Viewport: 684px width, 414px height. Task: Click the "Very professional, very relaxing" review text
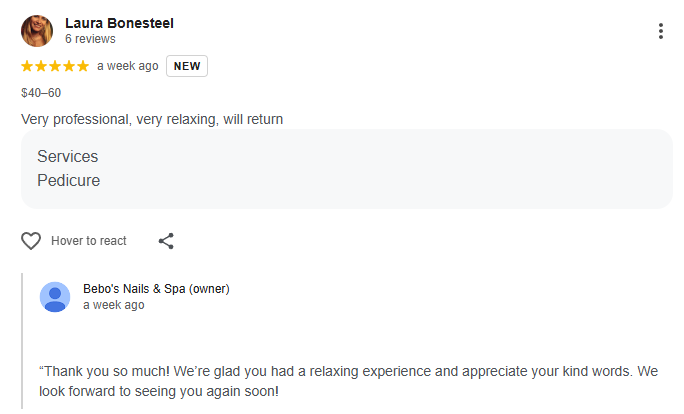(152, 120)
